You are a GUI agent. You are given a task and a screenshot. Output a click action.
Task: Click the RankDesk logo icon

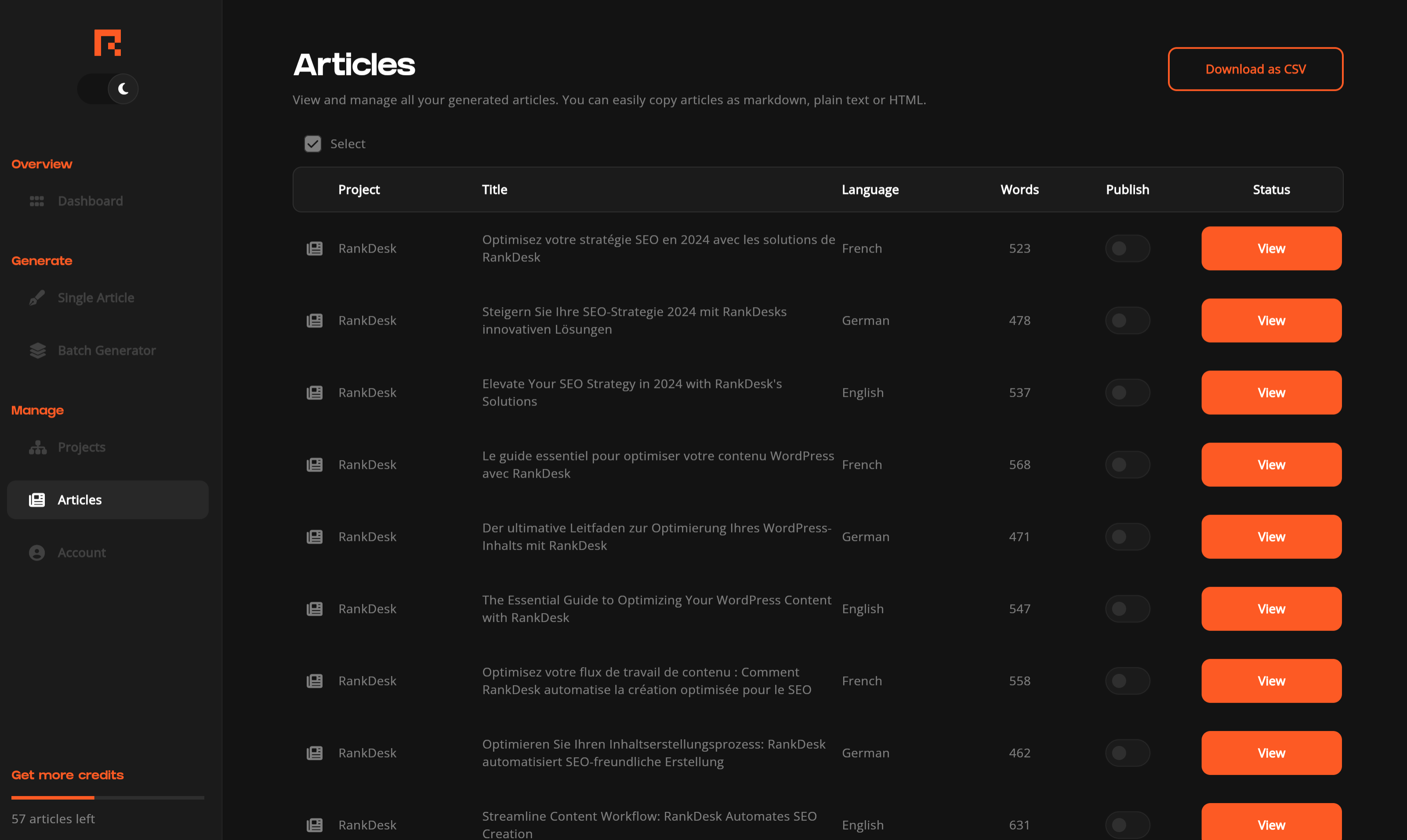108,43
